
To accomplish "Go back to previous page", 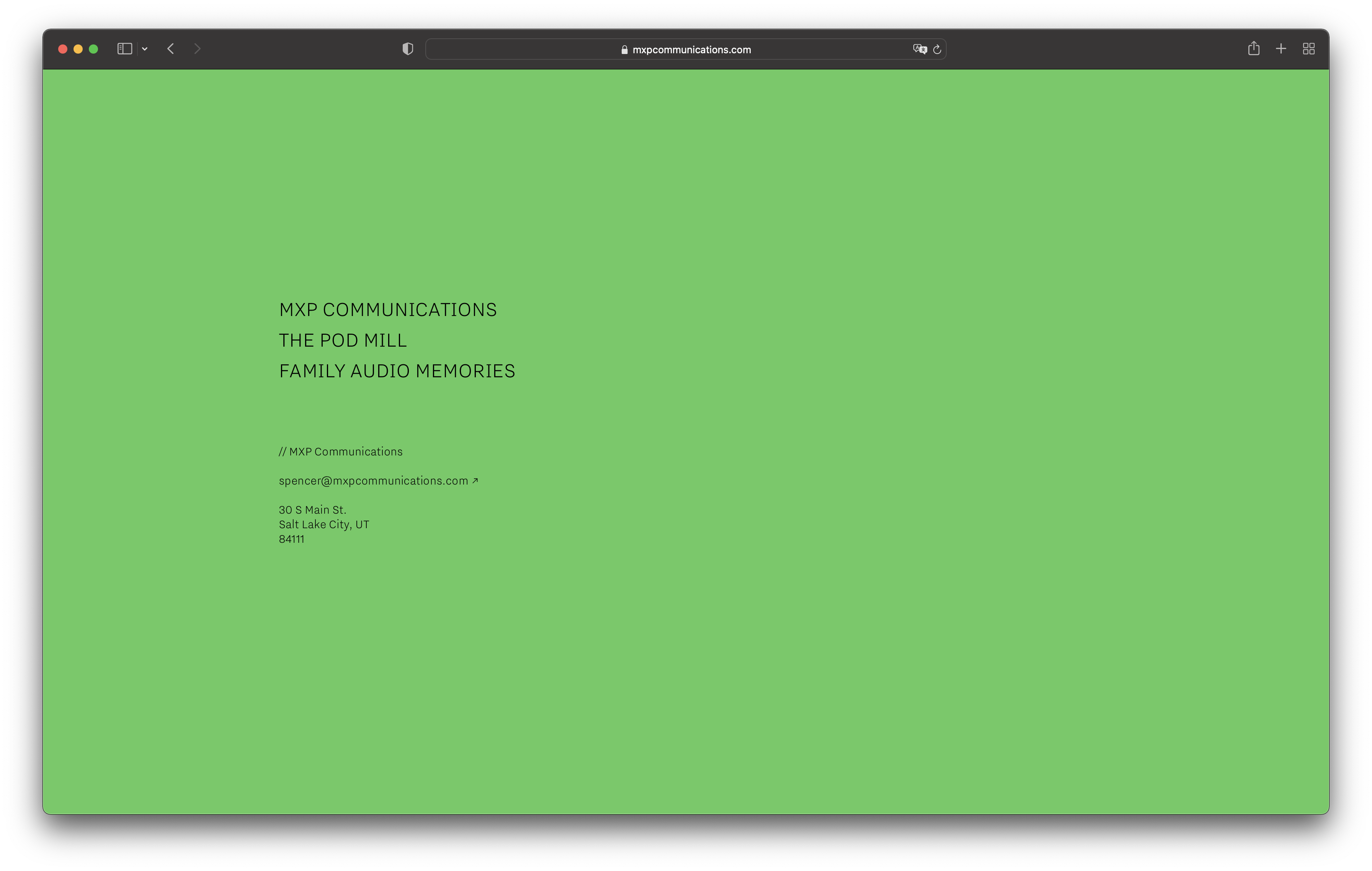I will (x=170, y=49).
